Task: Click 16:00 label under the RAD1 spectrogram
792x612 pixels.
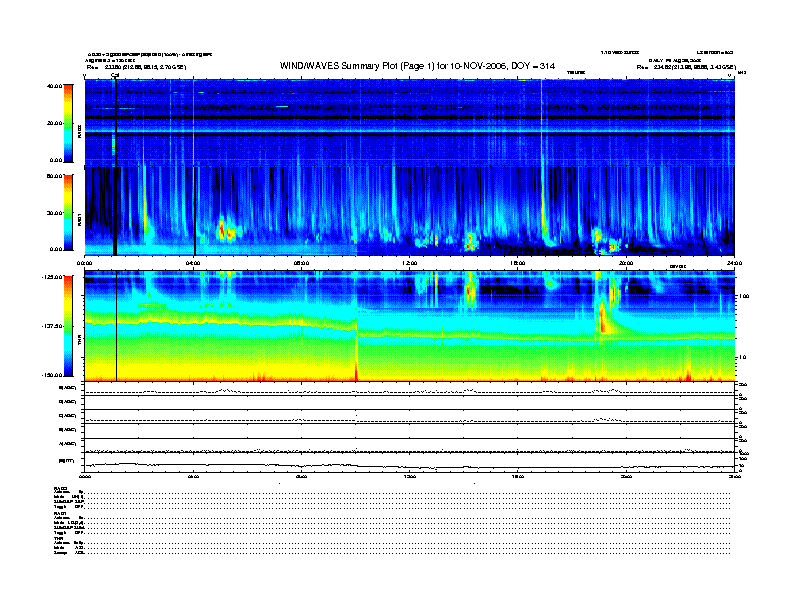Action: [518, 263]
